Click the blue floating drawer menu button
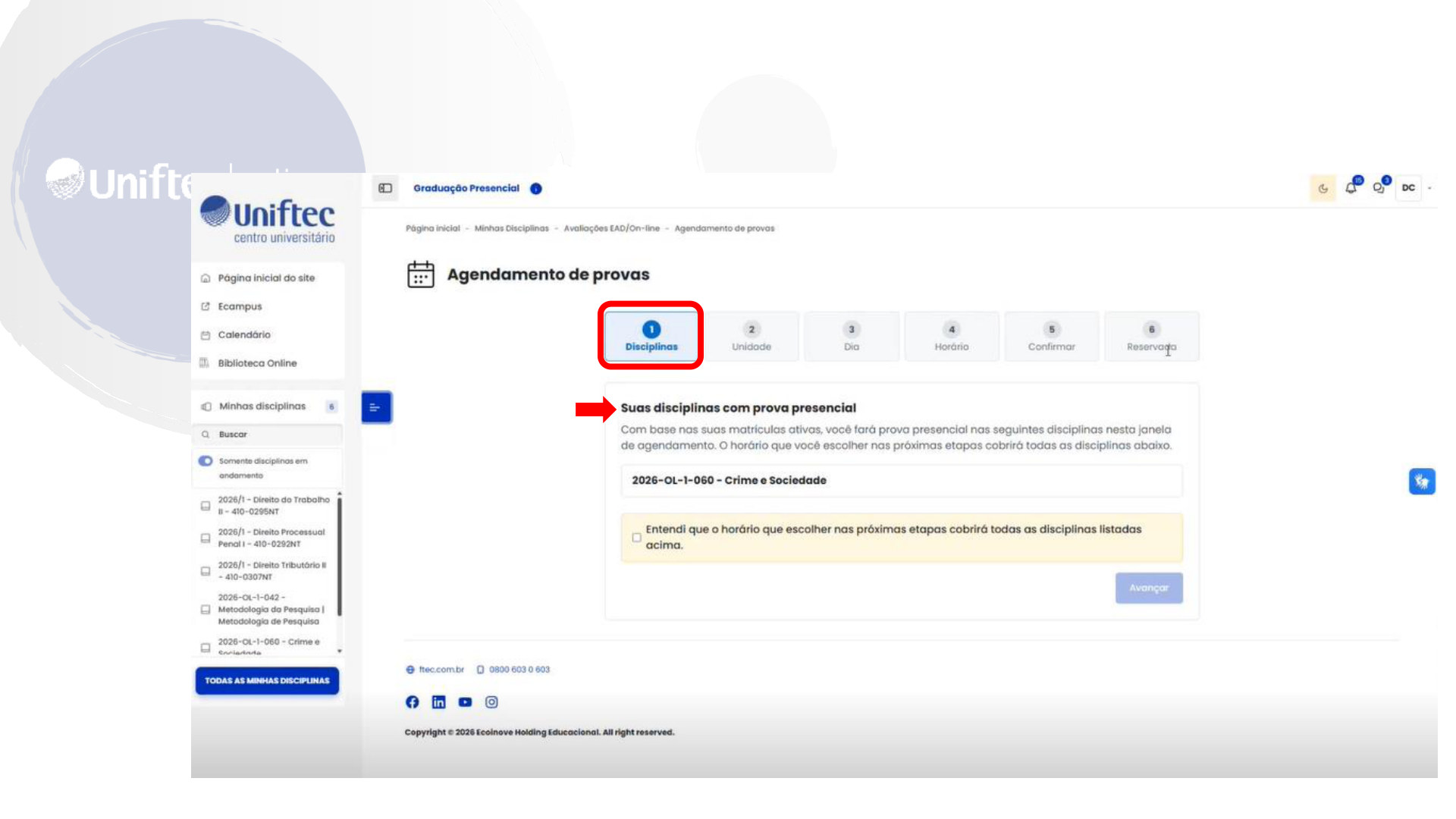1456x819 pixels. 376,407
